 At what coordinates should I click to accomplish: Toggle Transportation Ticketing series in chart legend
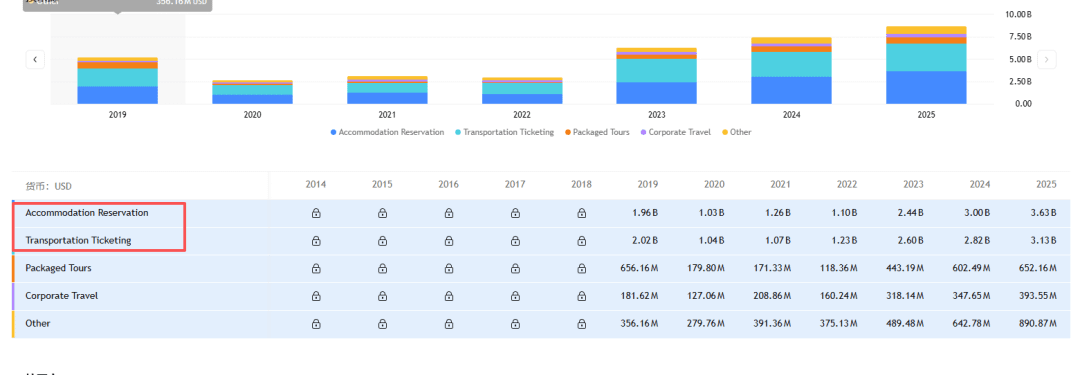click(505, 132)
